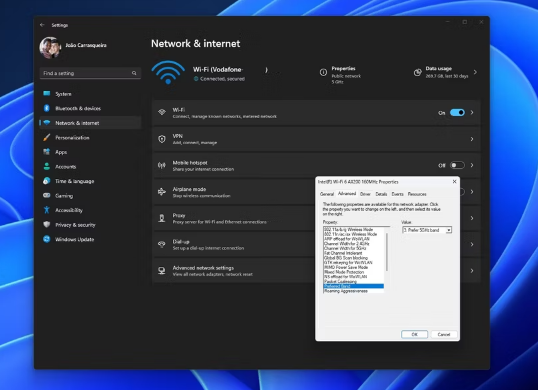Expand Advanced network settings chevron
538x390 pixels.
tap(472, 271)
